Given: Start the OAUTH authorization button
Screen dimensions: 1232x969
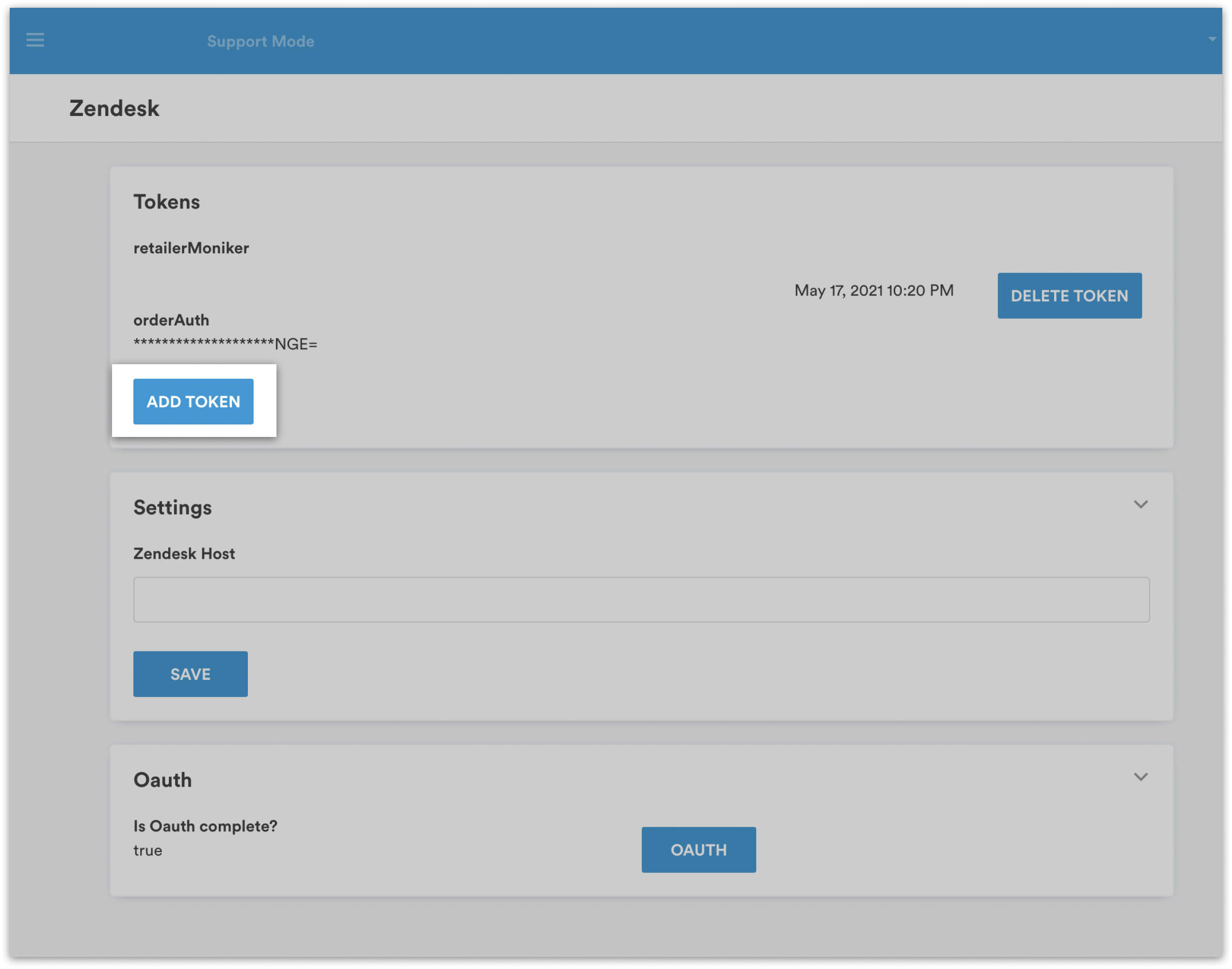Looking at the screenshot, I should (698, 849).
